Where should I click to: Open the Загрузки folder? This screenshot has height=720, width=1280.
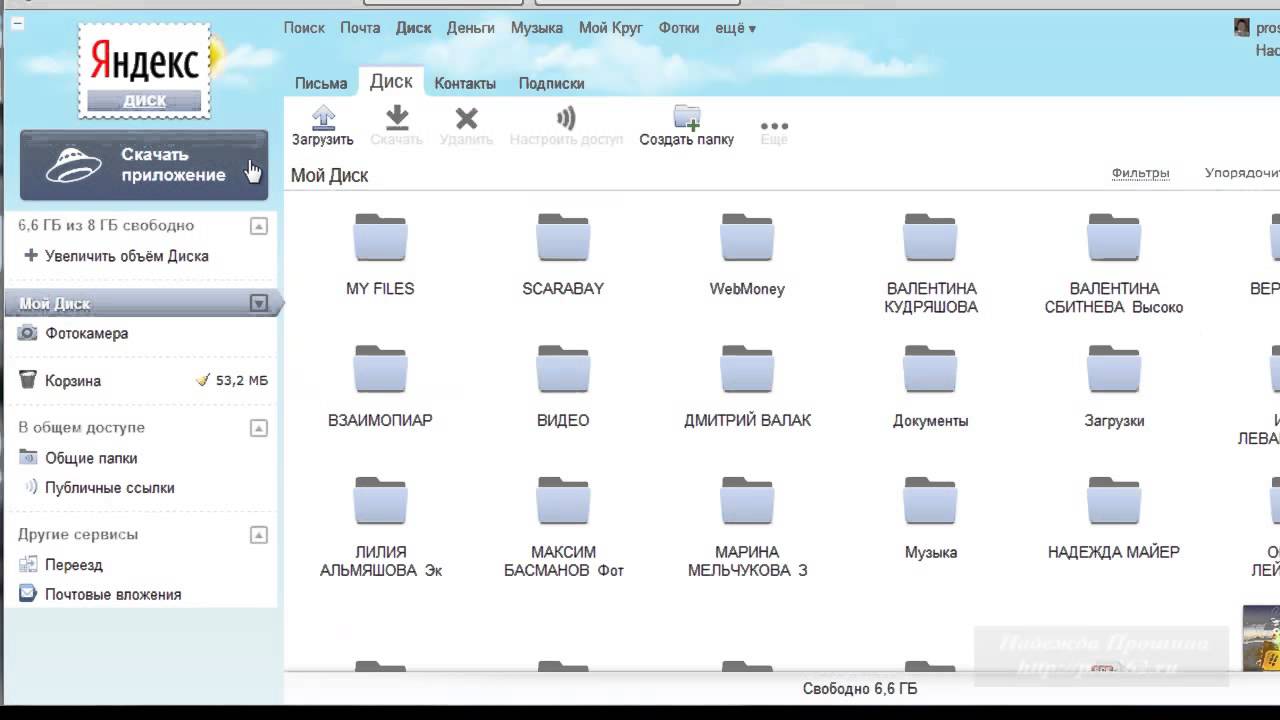[x=1114, y=369]
